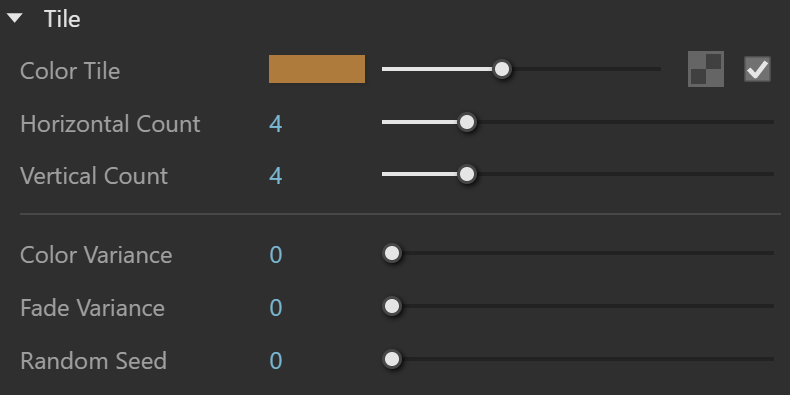Click the Random Seed slider handle
This screenshot has height=395, width=790.
click(391, 359)
